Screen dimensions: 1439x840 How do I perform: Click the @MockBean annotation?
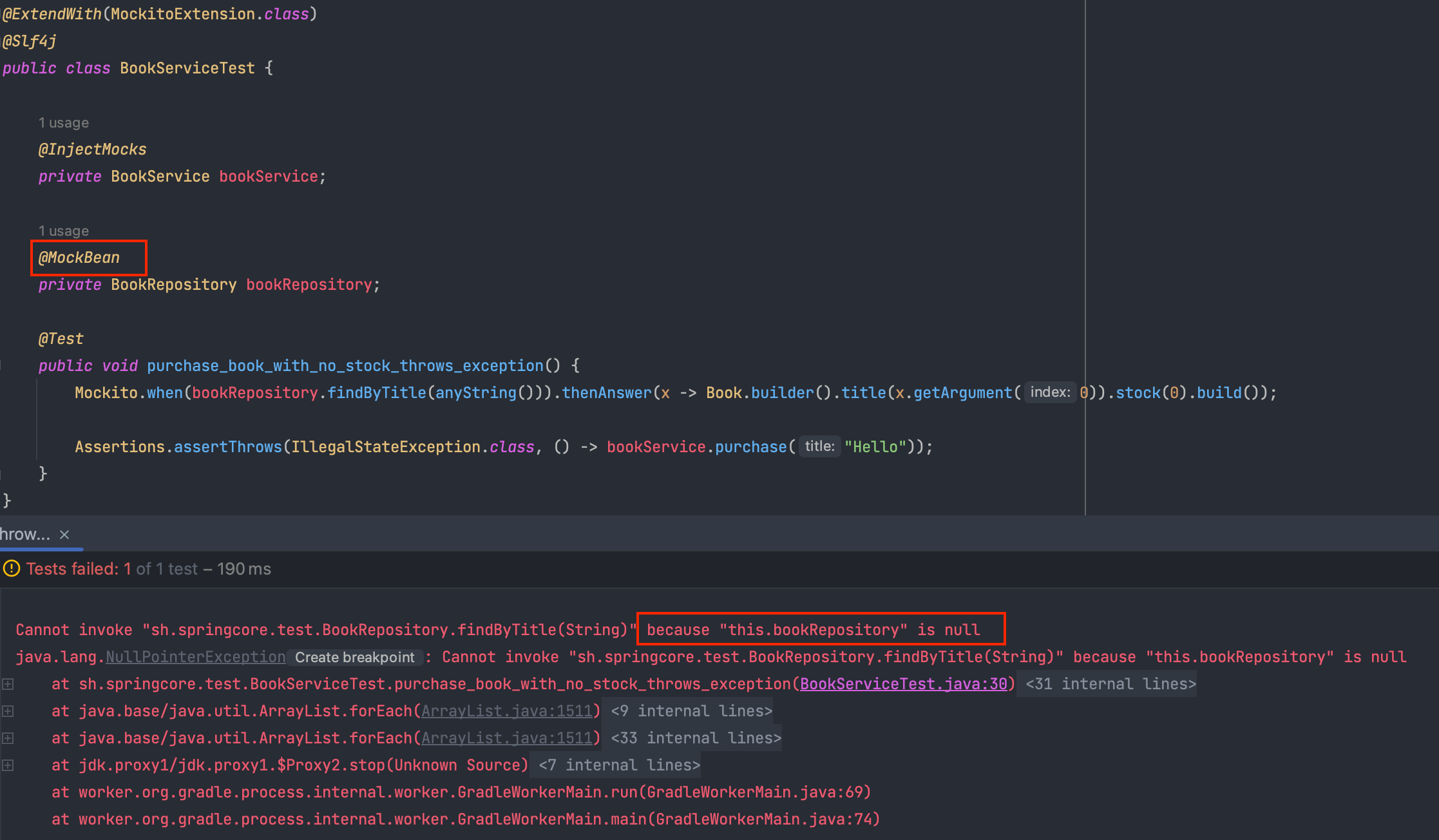pyautogui.click(x=79, y=258)
